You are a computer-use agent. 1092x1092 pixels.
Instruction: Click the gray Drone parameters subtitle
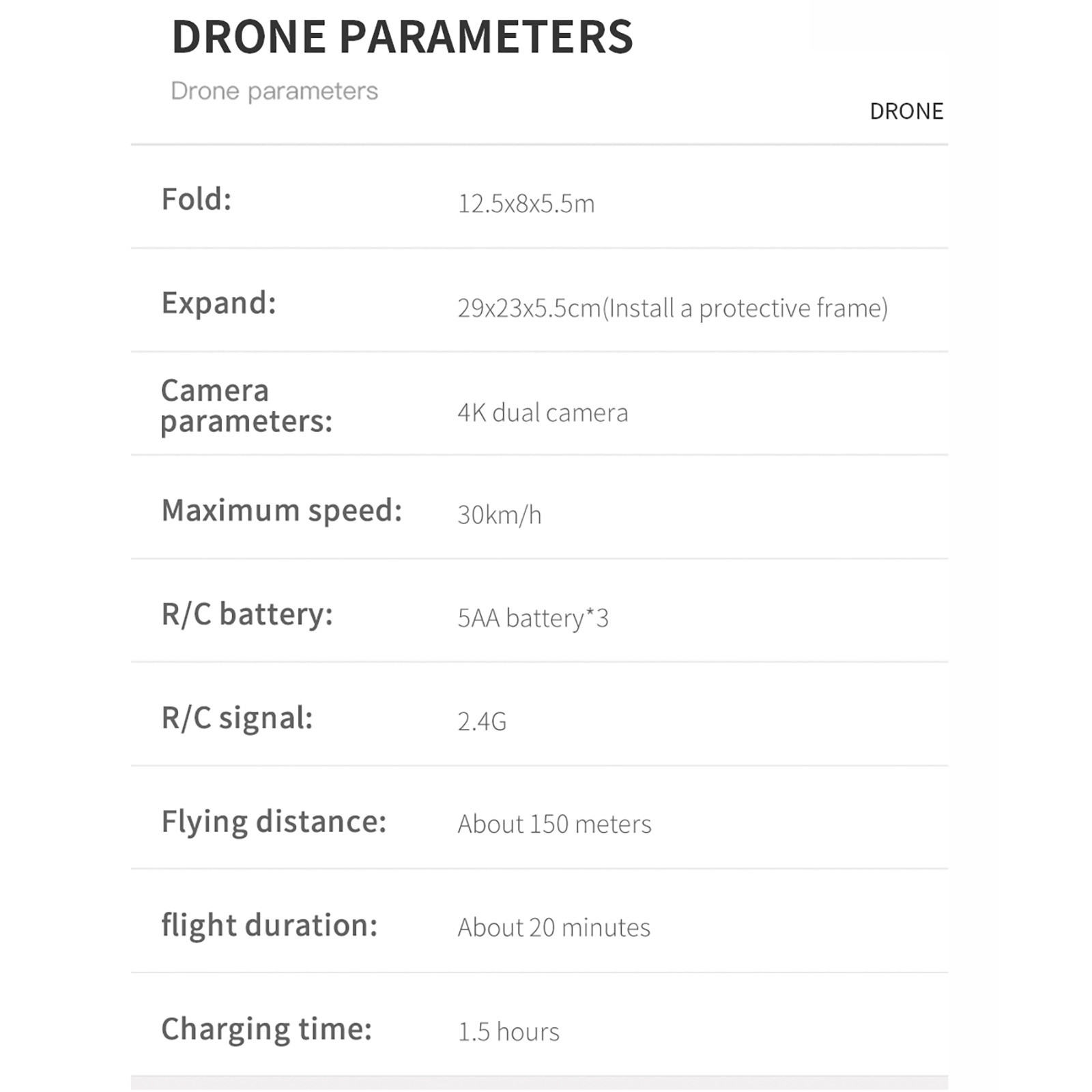[274, 91]
